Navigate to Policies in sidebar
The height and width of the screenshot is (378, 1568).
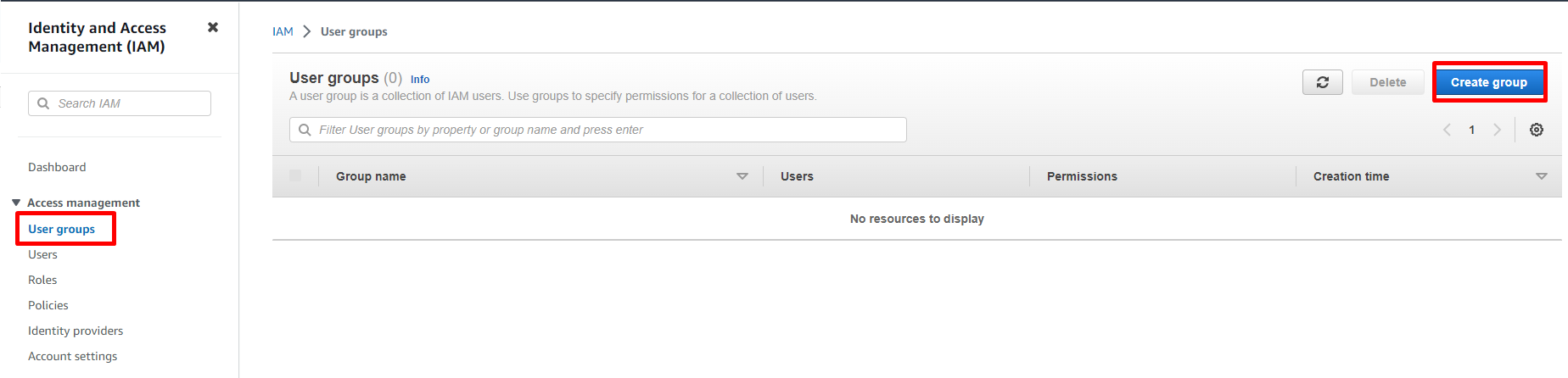pyautogui.click(x=48, y=305)
